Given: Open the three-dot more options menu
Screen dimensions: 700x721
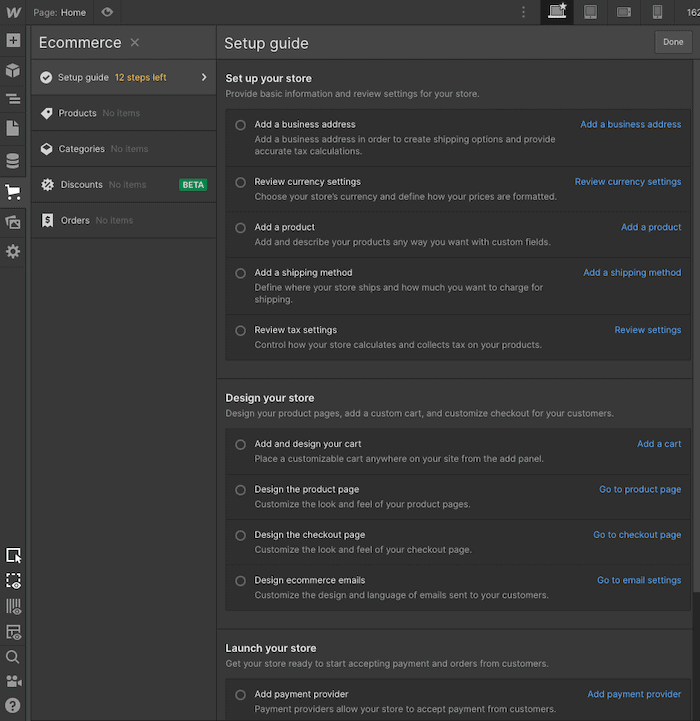Looking at the screenshot, I should 523,12.
